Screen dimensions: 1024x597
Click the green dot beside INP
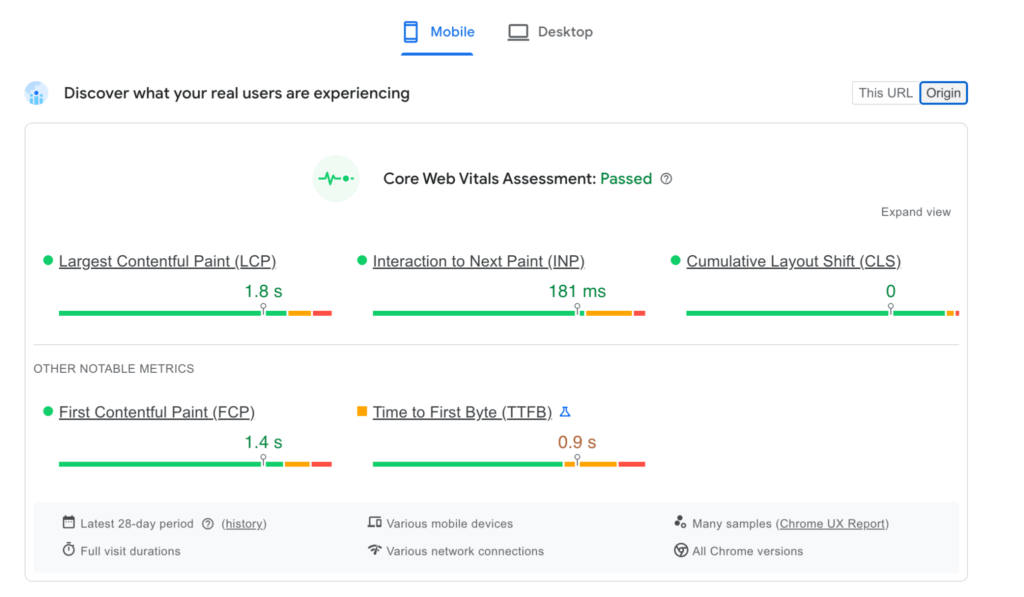pos(362,261)
